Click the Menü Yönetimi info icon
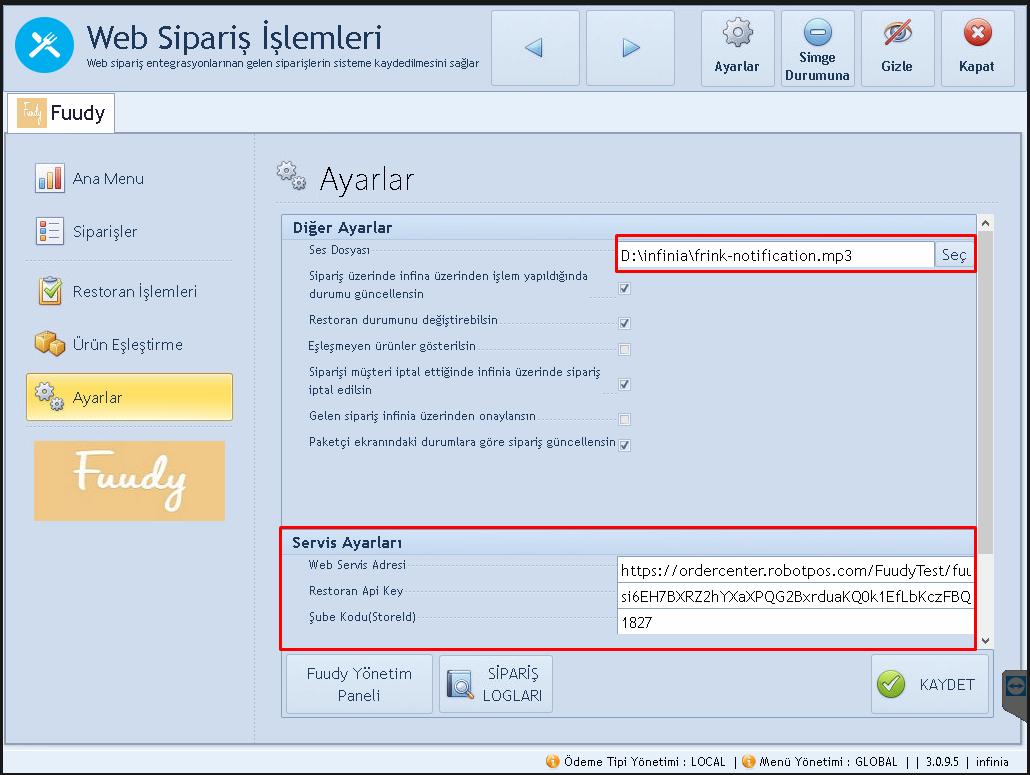Viewport: 1030px width, 775px height. pos(749,761)
